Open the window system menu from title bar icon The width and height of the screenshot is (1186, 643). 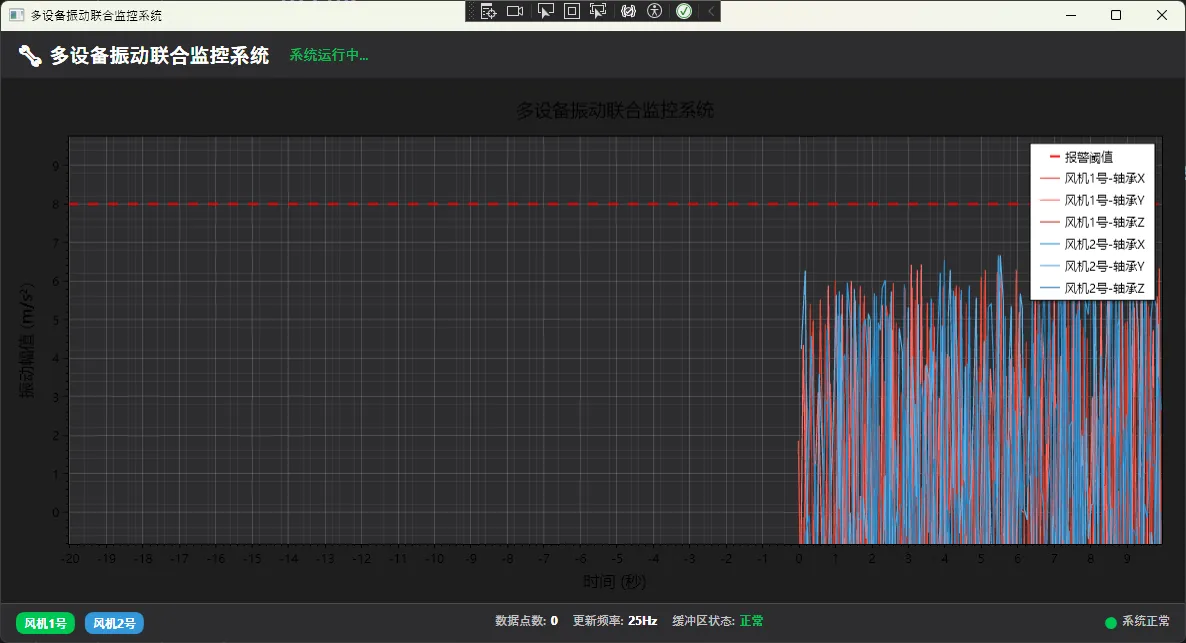[x=16, y=15]
